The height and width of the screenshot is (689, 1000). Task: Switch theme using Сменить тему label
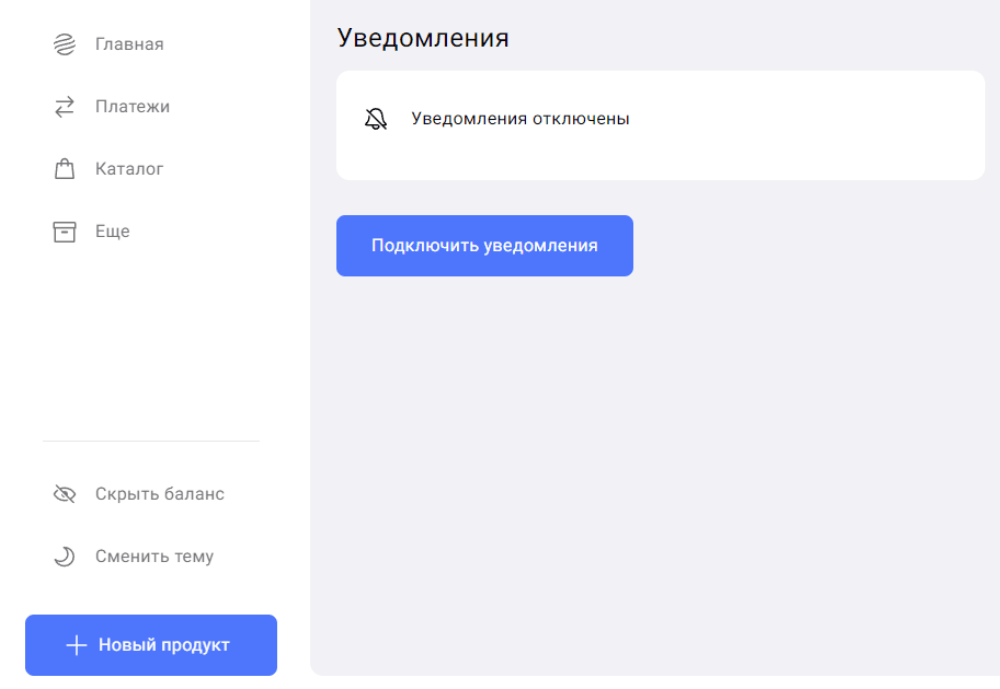tap(154, 557)
